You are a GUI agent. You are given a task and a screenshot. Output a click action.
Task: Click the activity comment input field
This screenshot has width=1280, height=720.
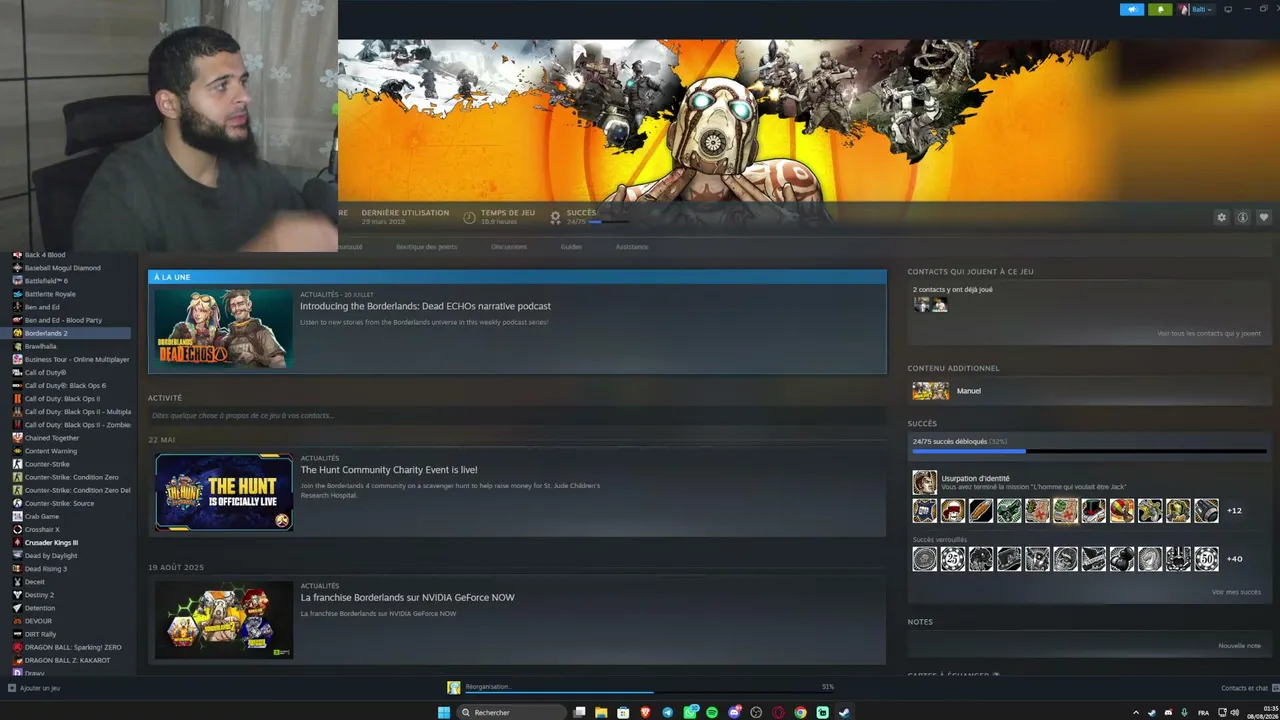517,415
